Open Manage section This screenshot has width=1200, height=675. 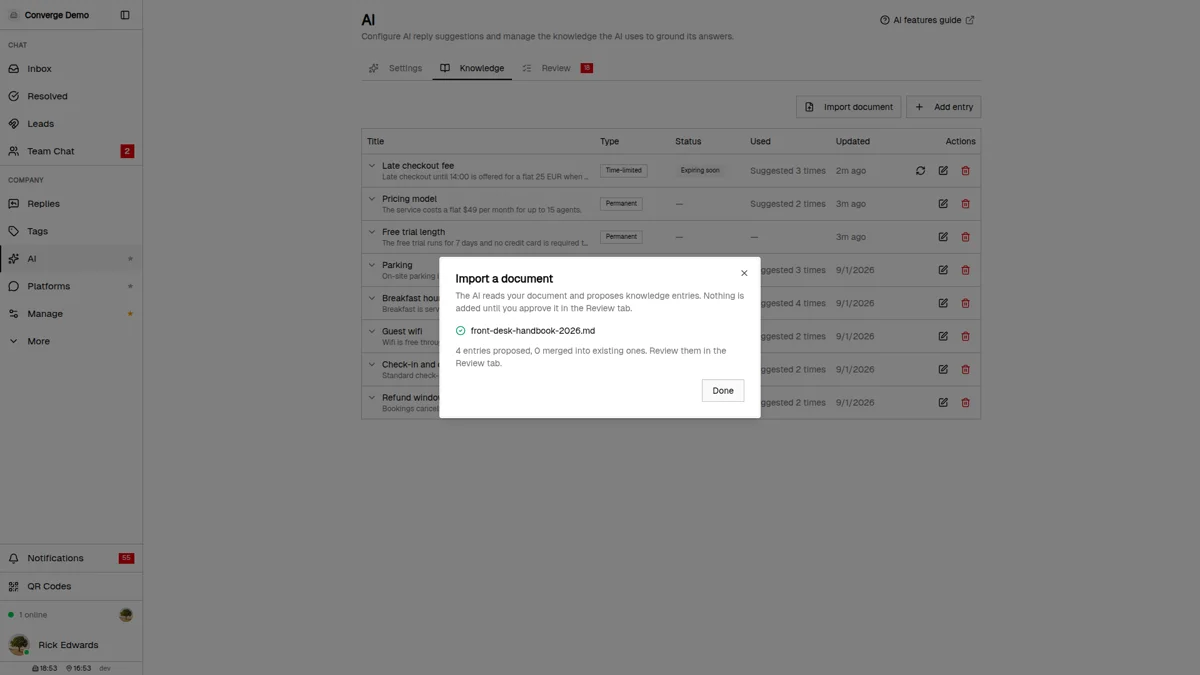71,314
